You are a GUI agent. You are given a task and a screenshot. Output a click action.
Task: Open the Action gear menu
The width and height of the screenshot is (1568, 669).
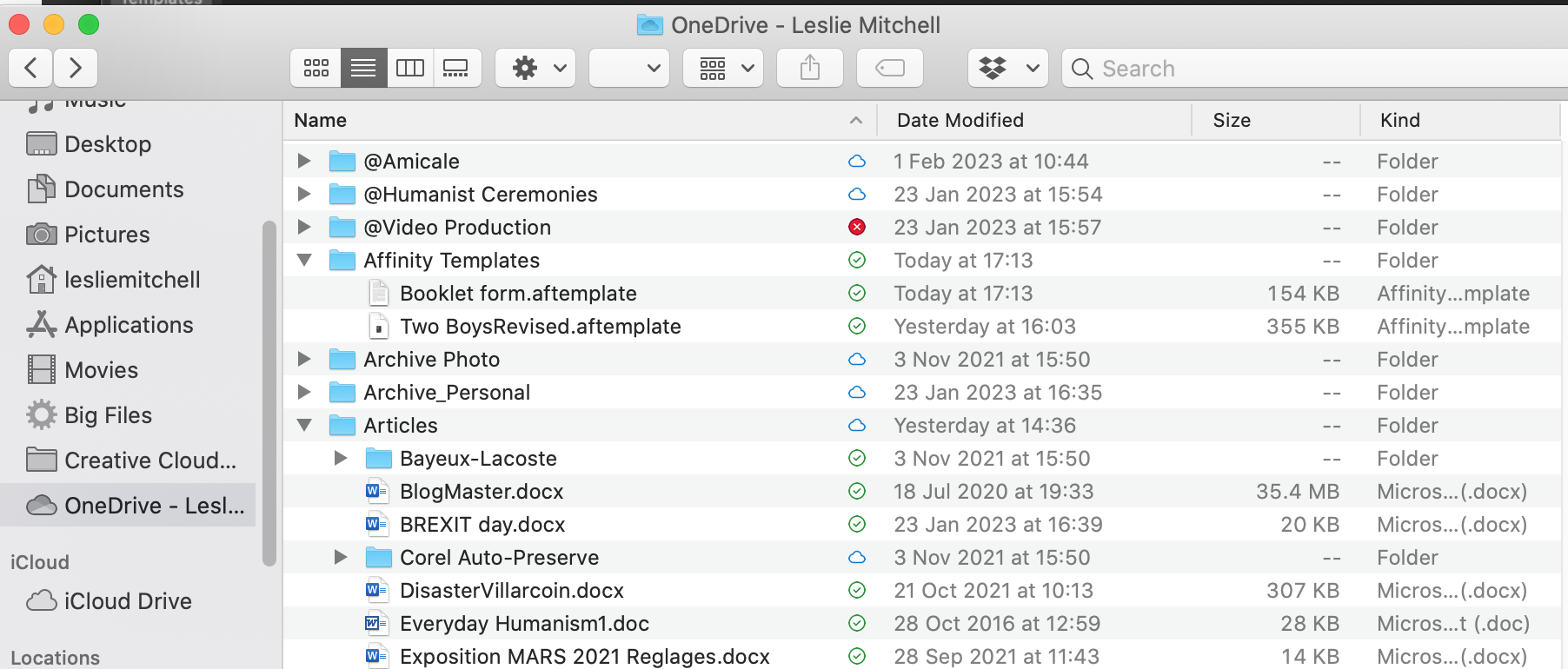pos(535,68)
